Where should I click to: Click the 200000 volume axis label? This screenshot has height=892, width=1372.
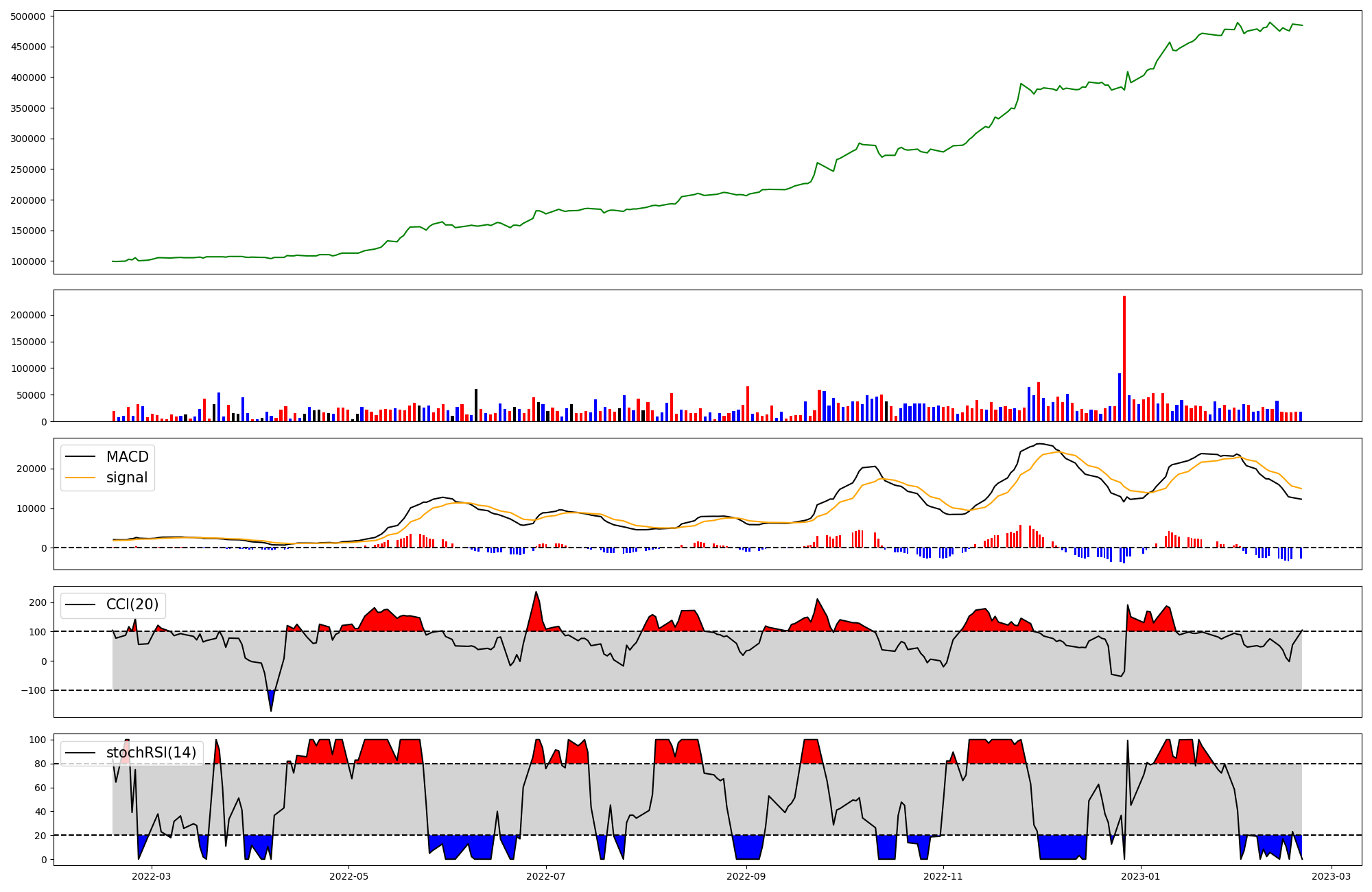[29, 316]
